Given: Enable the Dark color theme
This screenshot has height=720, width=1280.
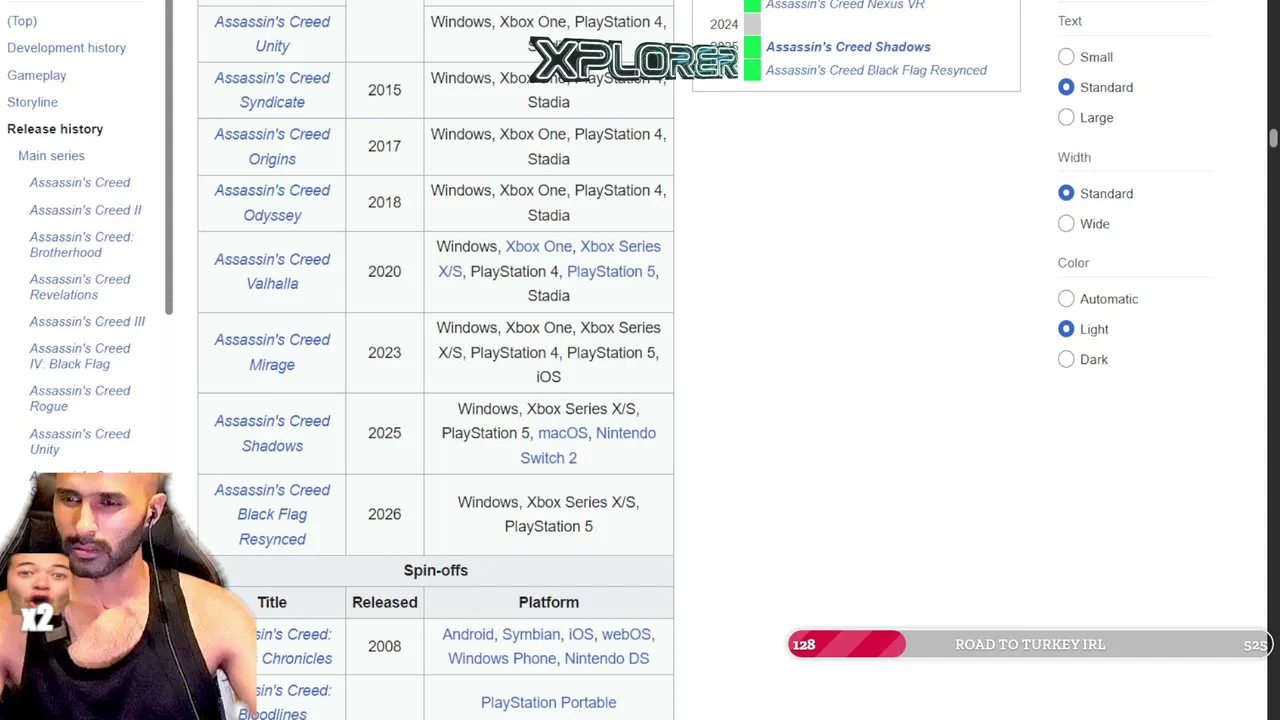Looking at the screenshot, I should [x=1066, y=359].
